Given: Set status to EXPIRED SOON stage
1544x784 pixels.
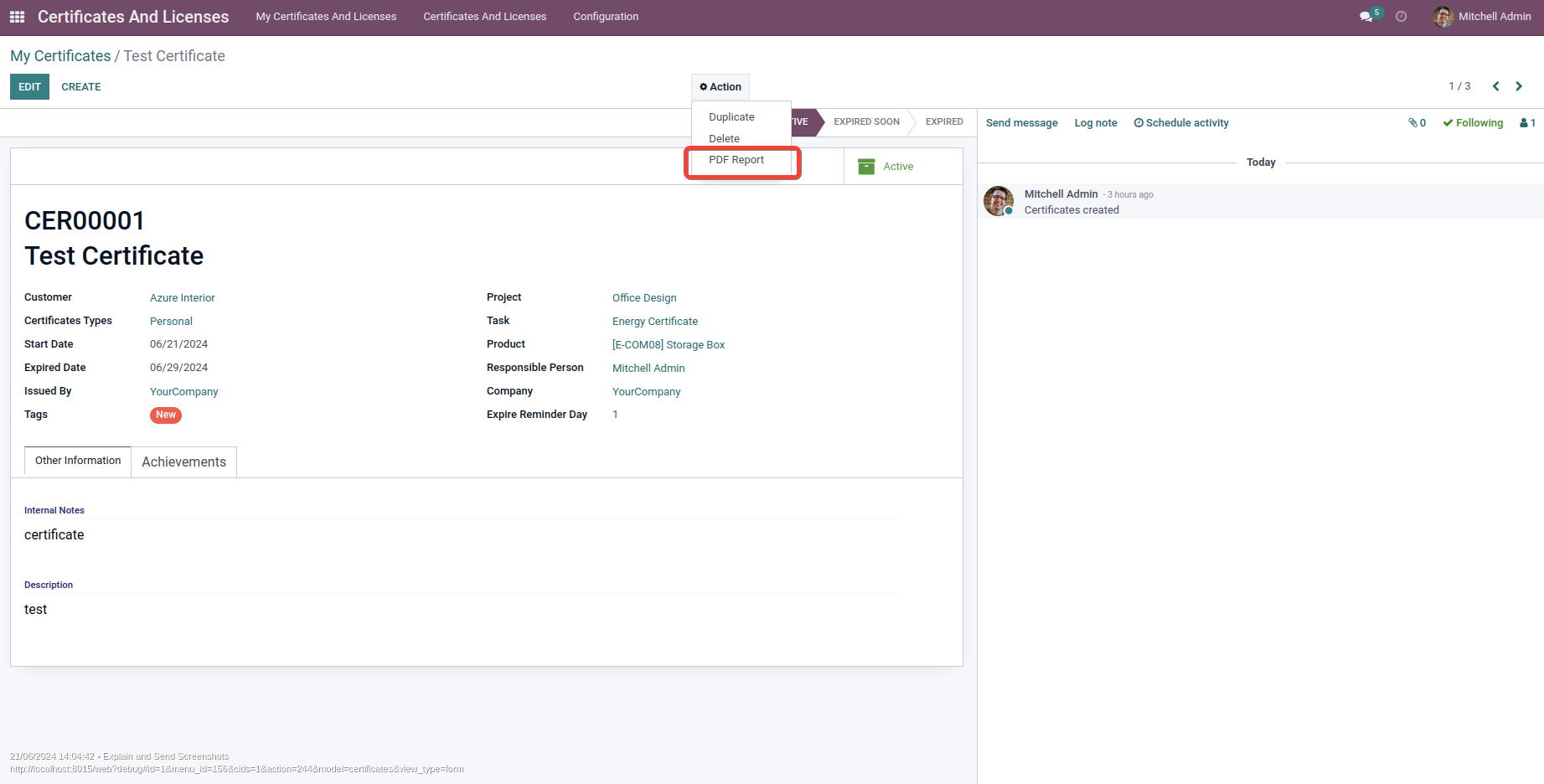Looking at the screenshot, I should click(866, 122).
